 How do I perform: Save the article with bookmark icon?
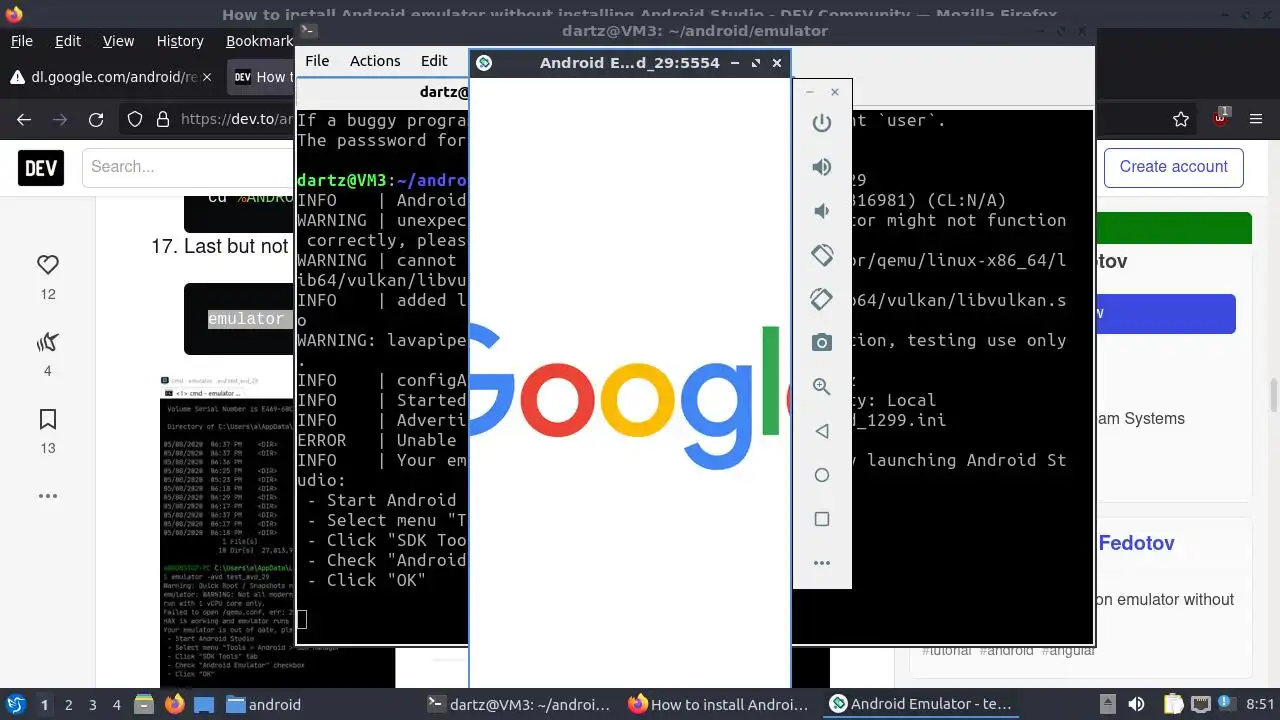click(x=48, y=419)
